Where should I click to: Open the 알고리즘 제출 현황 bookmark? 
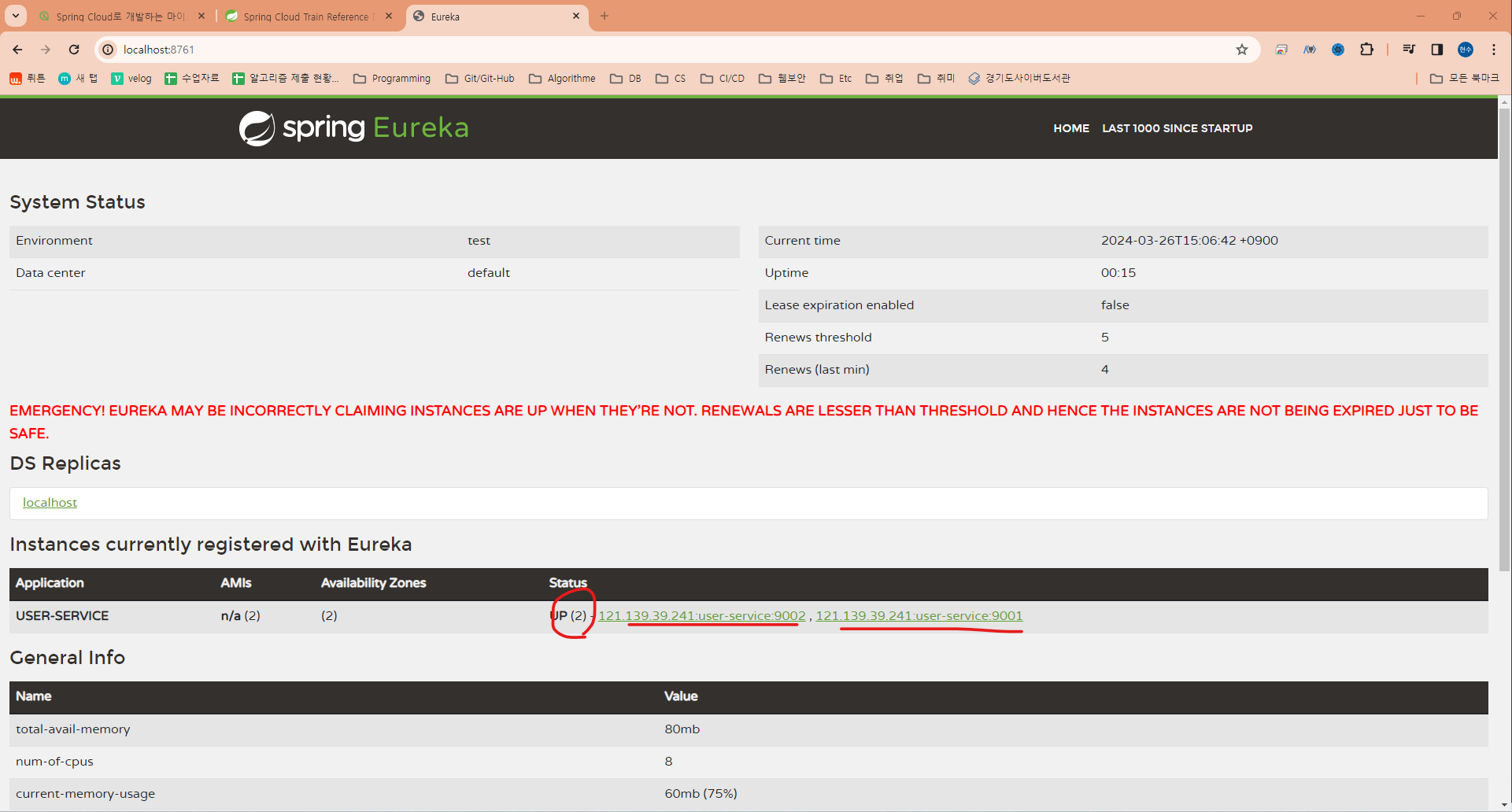tap(286, 79)
